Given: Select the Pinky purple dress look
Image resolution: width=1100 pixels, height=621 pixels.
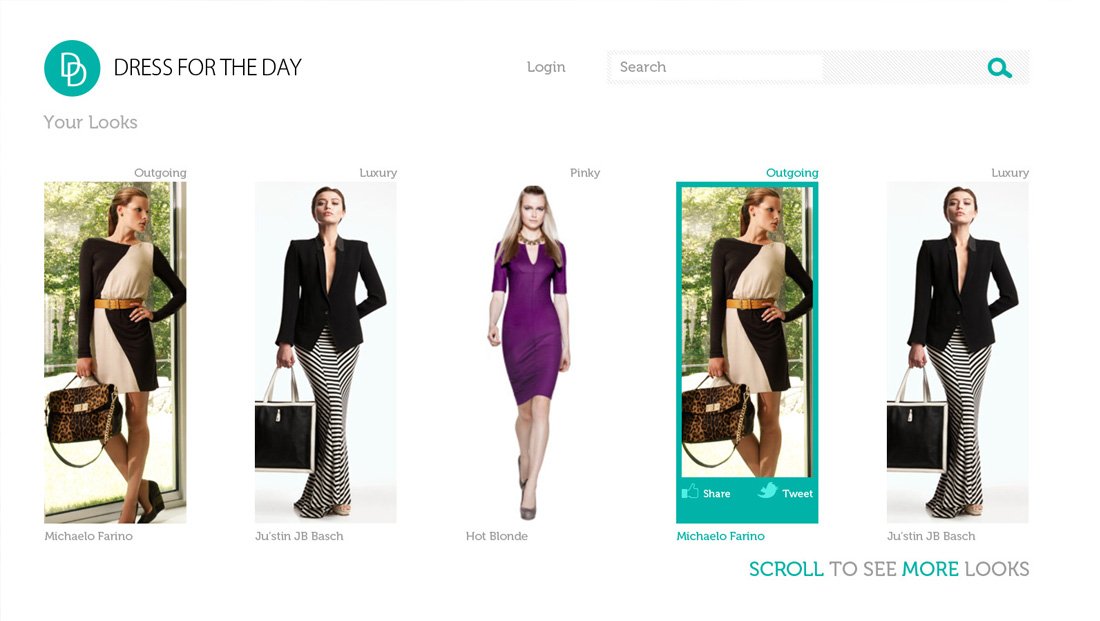Looking at the screenshot, I should pyautogui.click(x=532, y=352).
